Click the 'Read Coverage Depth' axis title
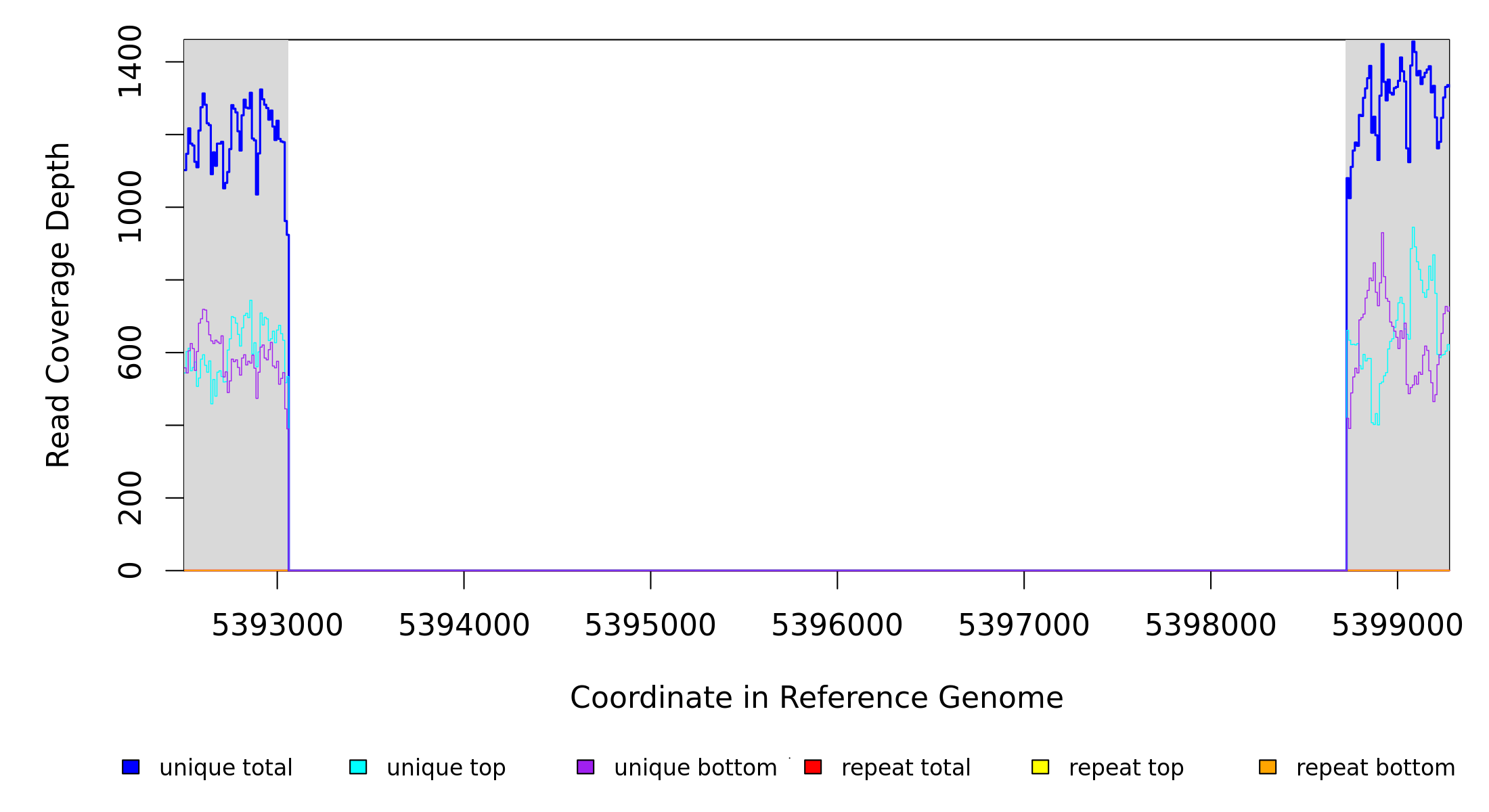This screenshot has width=1489, height=812. point(58,304)
